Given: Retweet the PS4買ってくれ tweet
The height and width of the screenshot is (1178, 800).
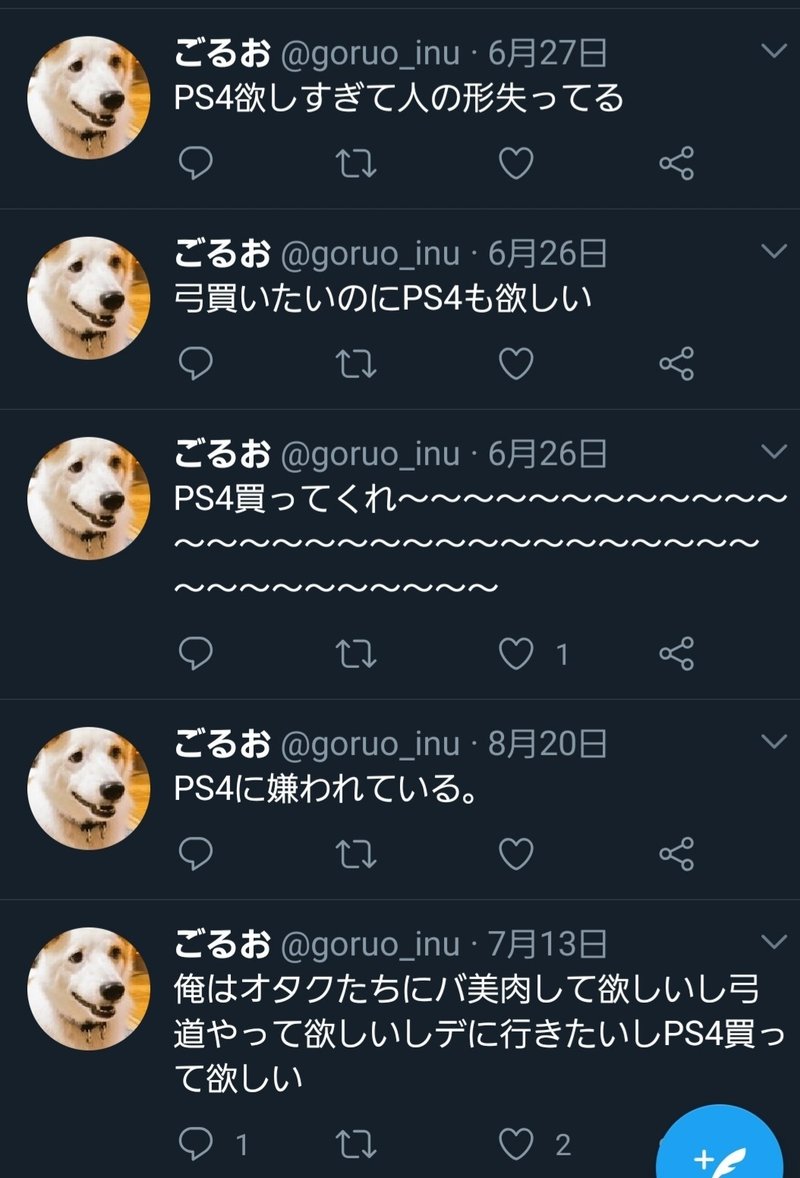Looking at the screenshot, I should click(355, 653).
